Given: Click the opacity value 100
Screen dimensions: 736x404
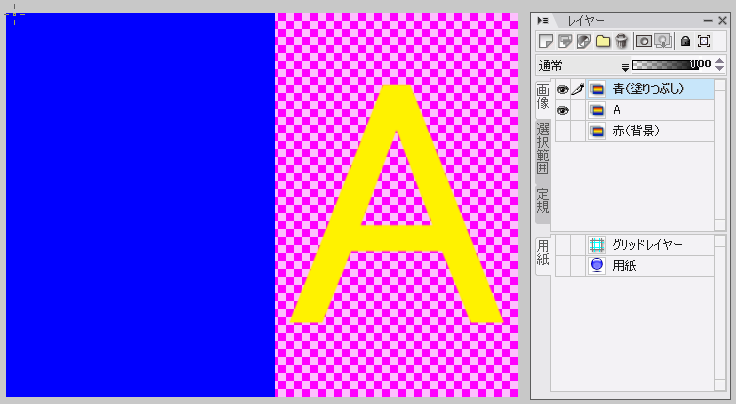Looking at the screenshot, I should [701, 64].
